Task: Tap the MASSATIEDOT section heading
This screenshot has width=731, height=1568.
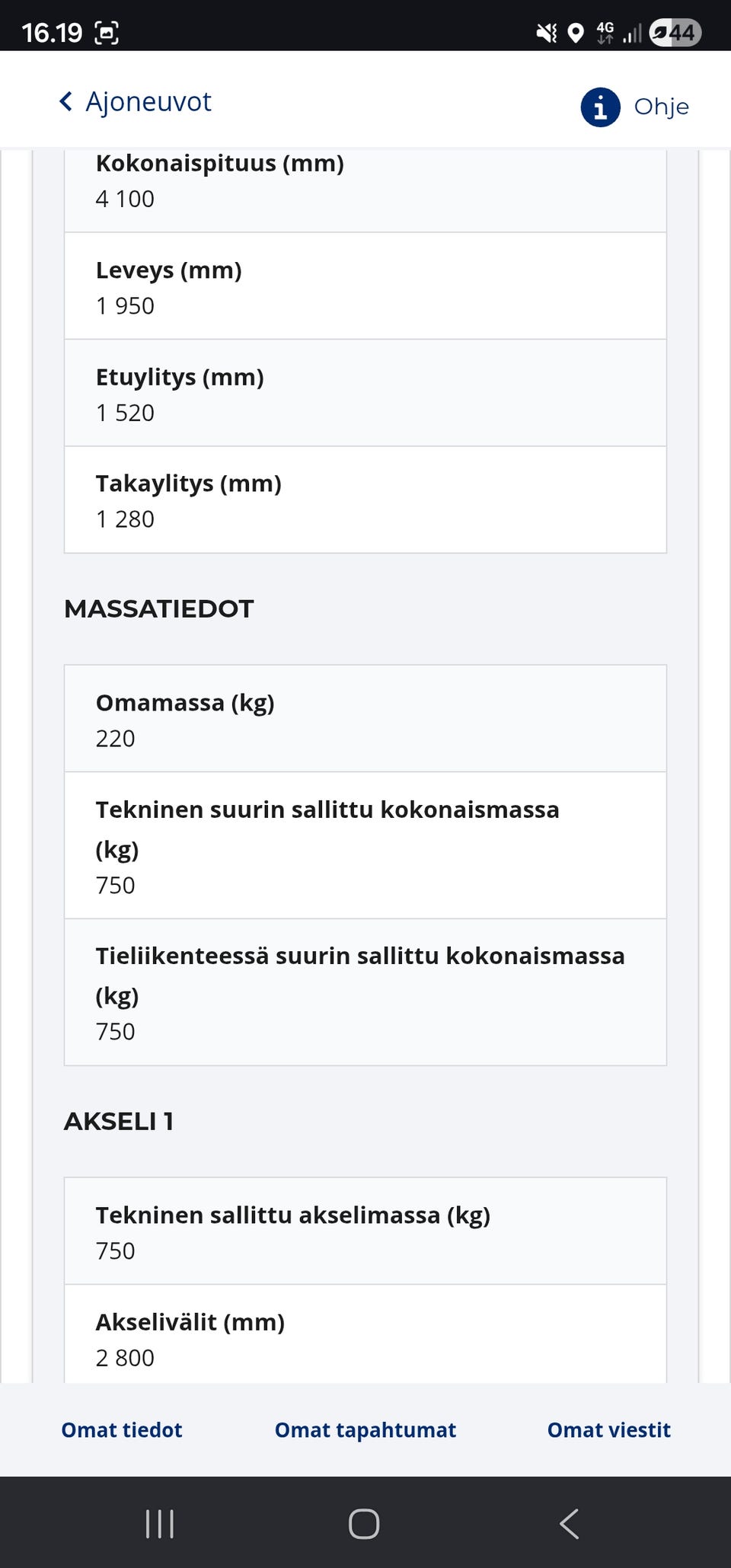Action: (159, 608)
